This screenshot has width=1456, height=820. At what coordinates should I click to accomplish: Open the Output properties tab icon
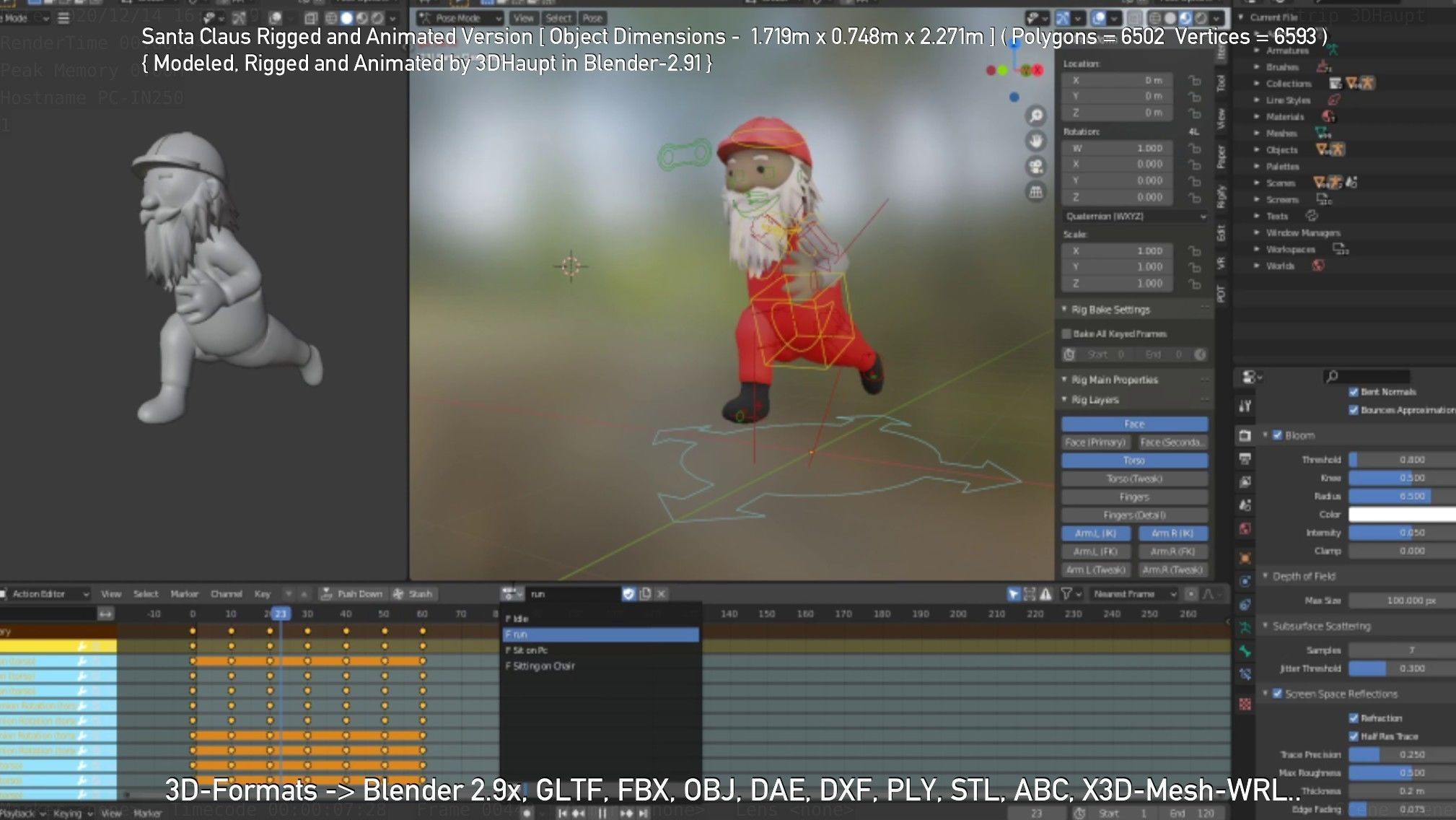[1245, 458]
